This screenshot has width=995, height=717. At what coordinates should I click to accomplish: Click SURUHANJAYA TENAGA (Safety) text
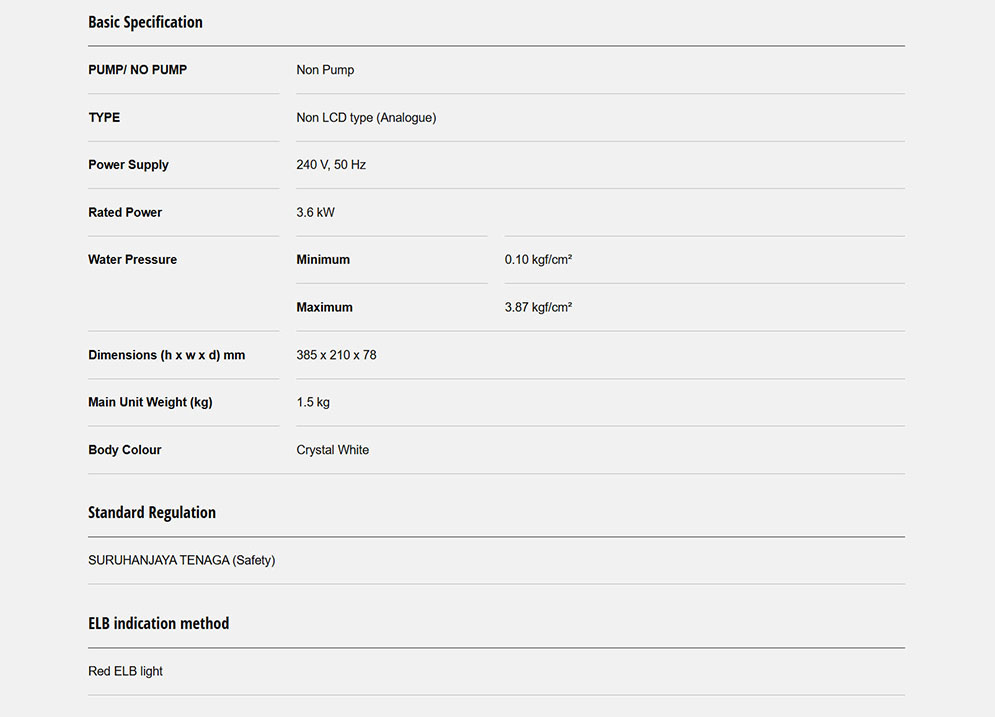(181, 560)
